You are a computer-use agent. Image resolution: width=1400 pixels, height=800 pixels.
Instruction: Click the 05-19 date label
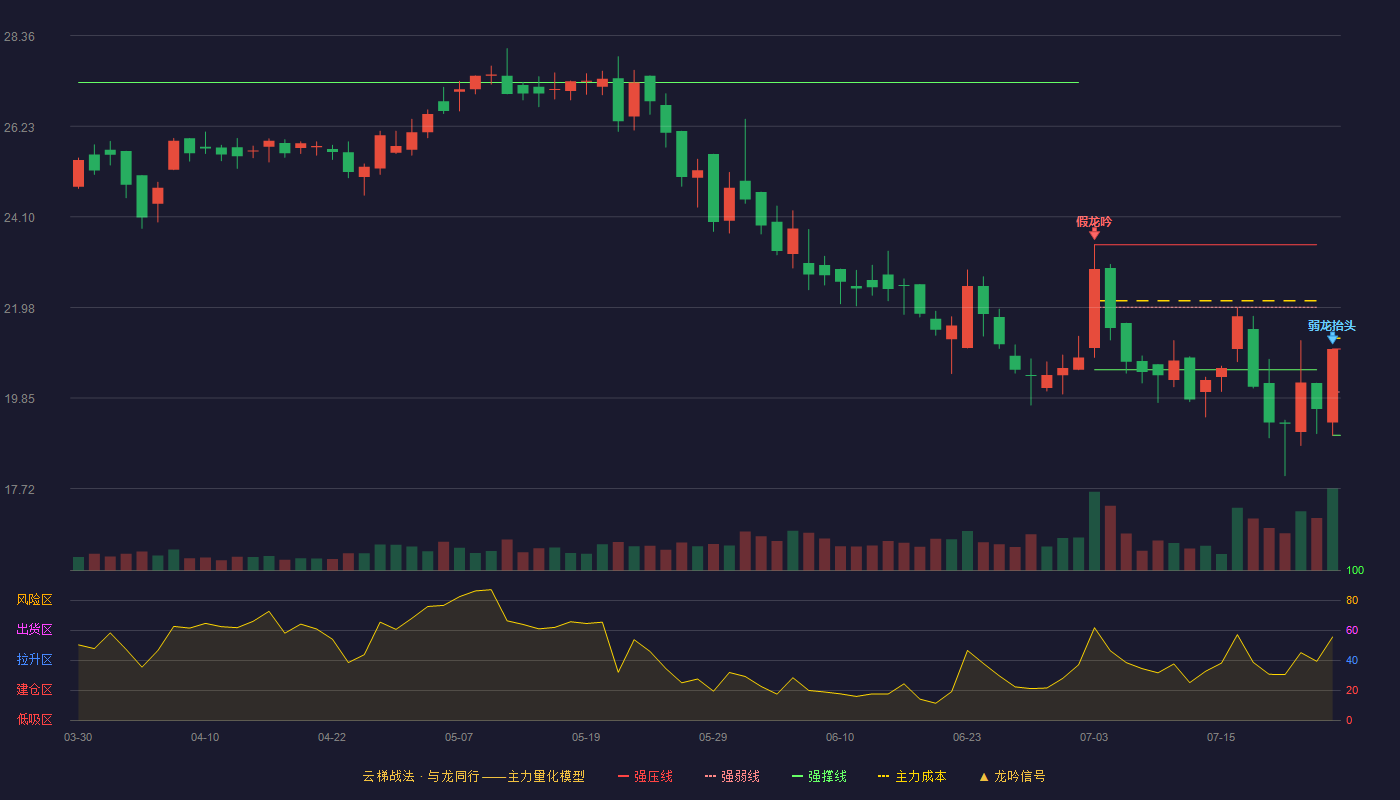(x=586, y=737)
